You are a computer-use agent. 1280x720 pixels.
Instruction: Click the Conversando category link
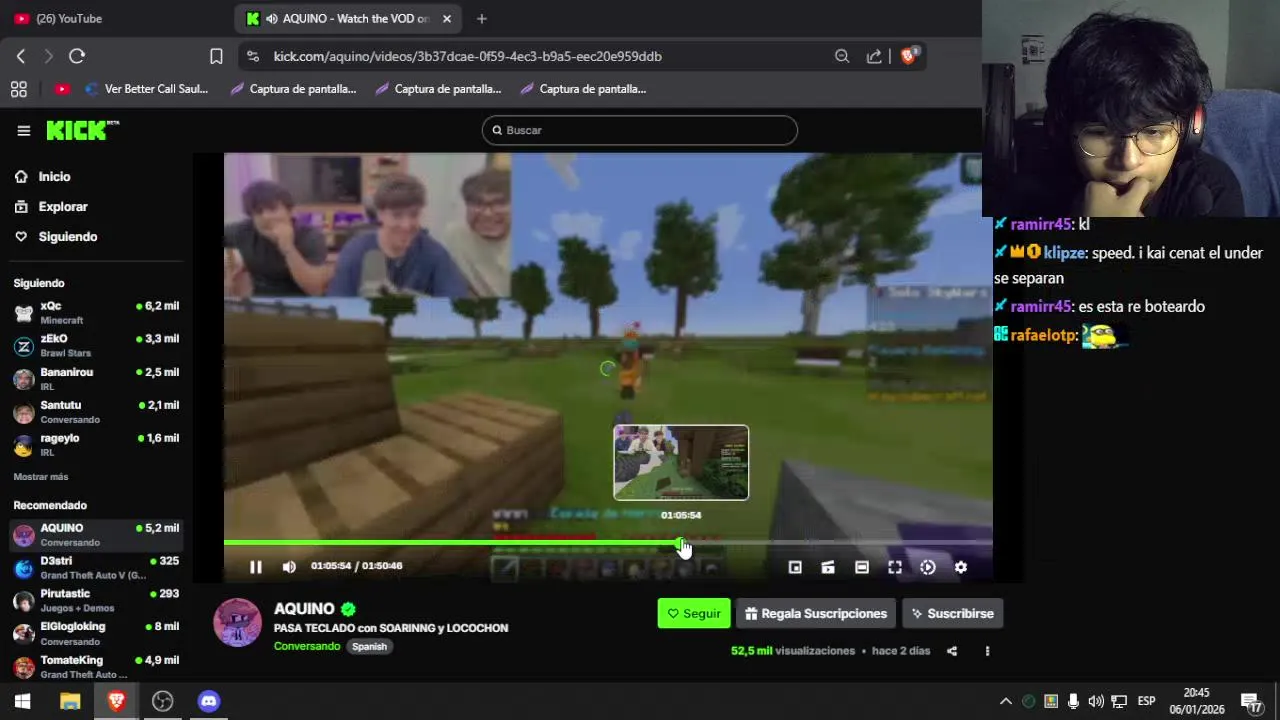click(307, 646)
